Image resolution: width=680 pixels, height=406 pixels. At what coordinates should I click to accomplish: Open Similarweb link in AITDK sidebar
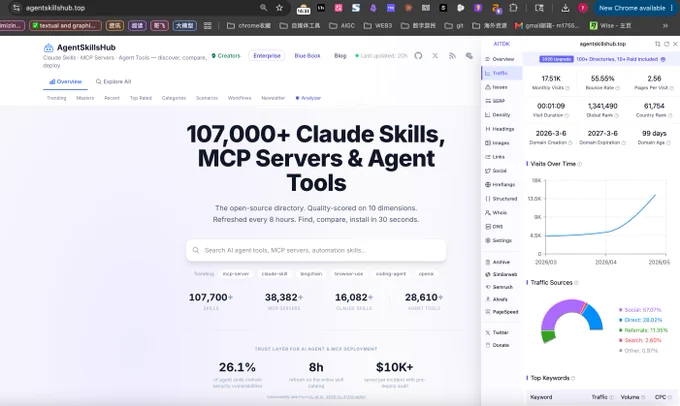501,274
